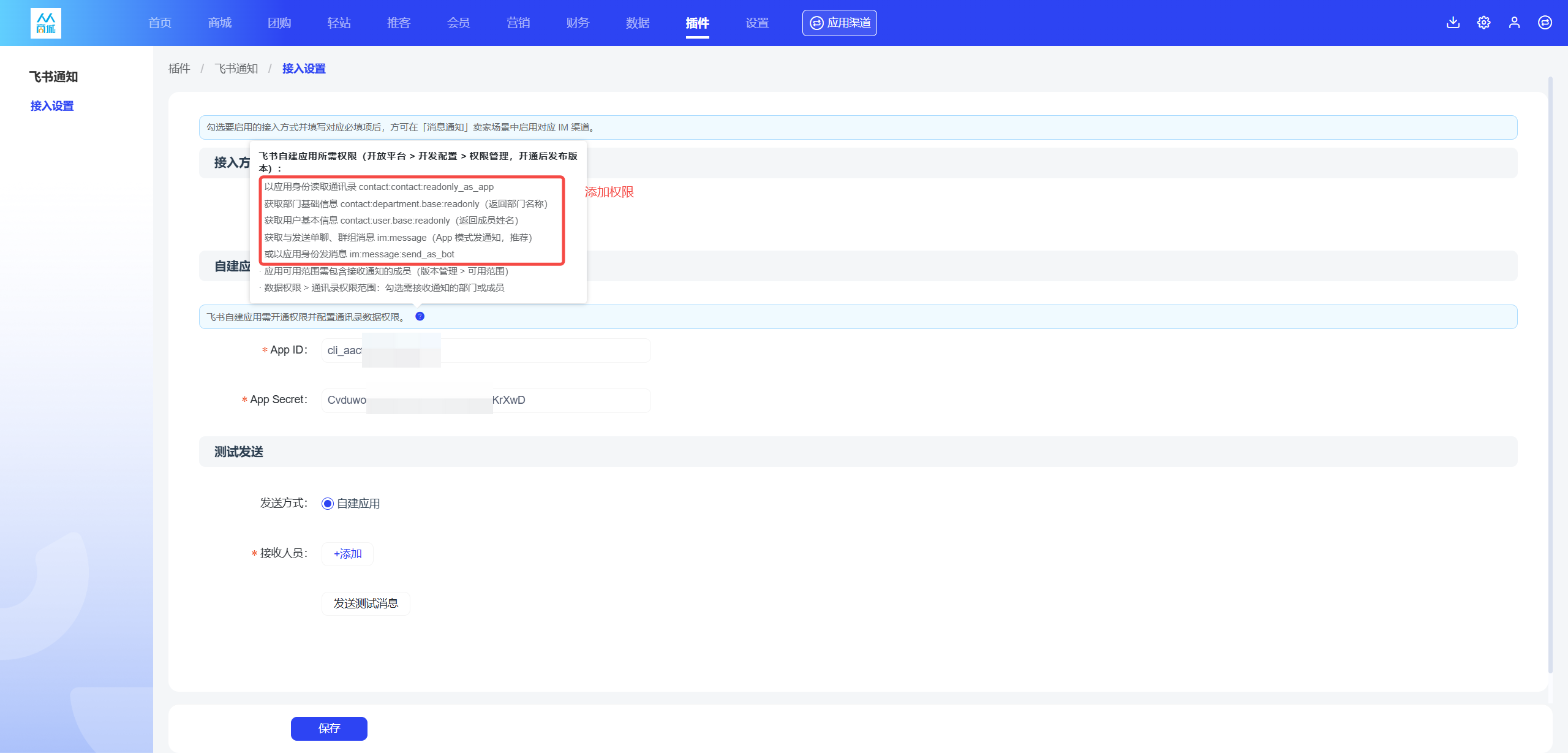Select the 自建应用 radio button

pyautogui.click(x=328, y=504)
